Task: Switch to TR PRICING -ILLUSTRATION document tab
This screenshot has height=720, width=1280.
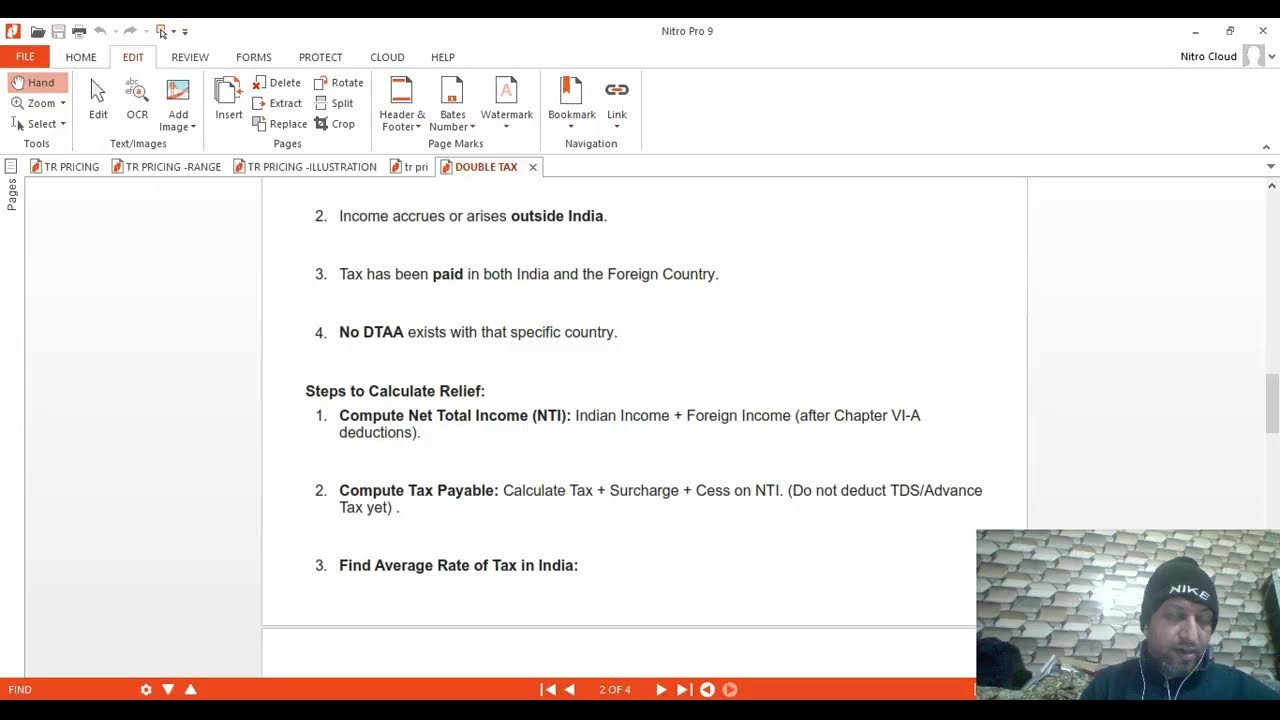Action: [x=305, y=167]
